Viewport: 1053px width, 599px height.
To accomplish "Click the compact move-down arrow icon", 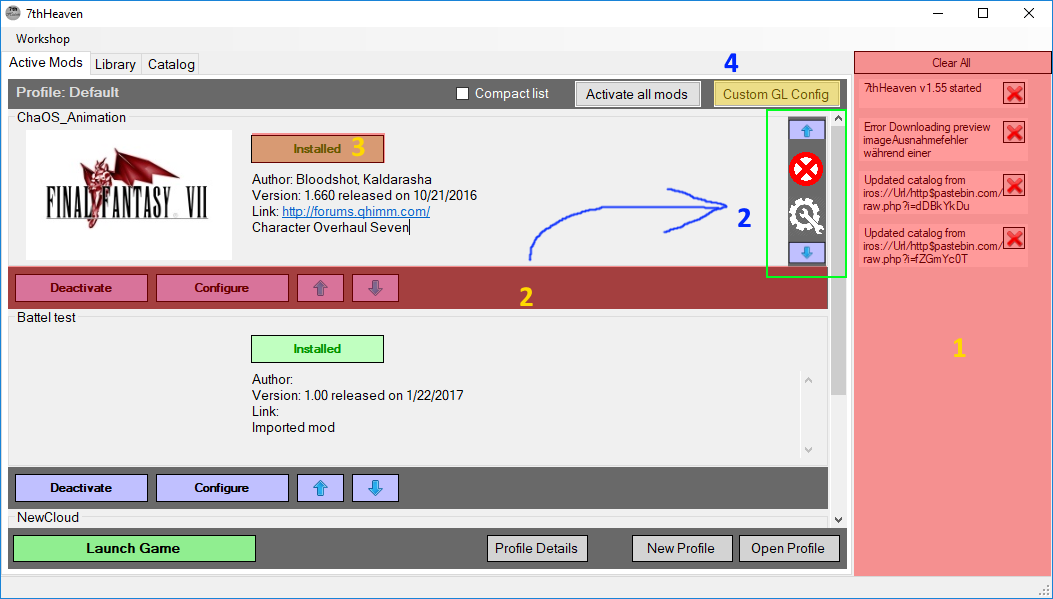I will point(807,253).
